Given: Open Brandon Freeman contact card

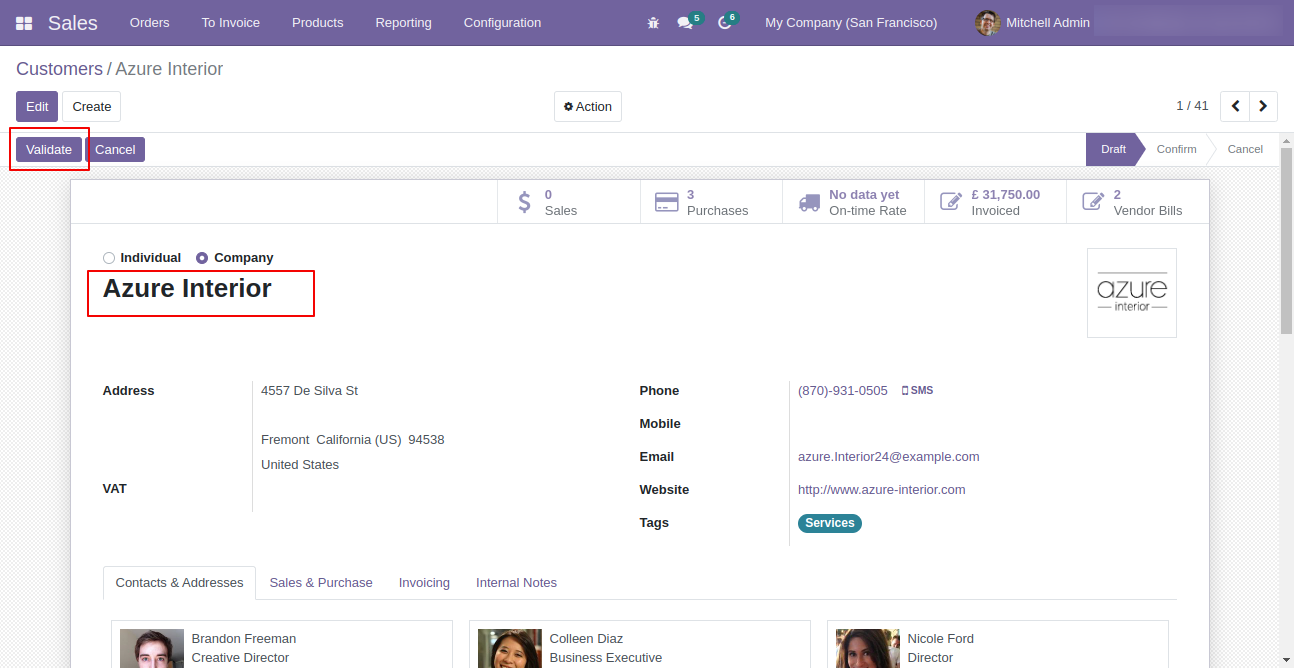Looking at the screenshot, I should [x=282, y=644].
